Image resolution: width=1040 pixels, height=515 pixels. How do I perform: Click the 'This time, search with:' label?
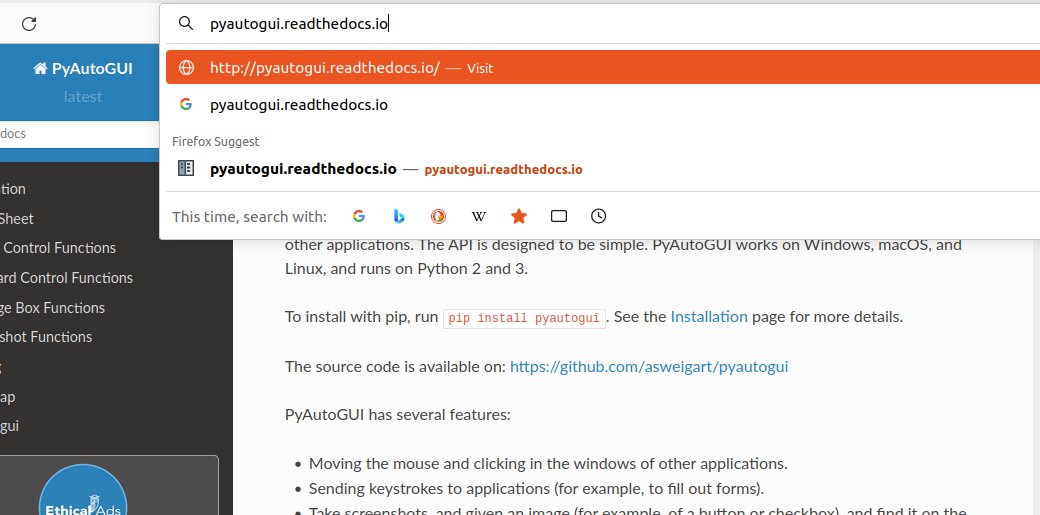click(x=249, y=217)
